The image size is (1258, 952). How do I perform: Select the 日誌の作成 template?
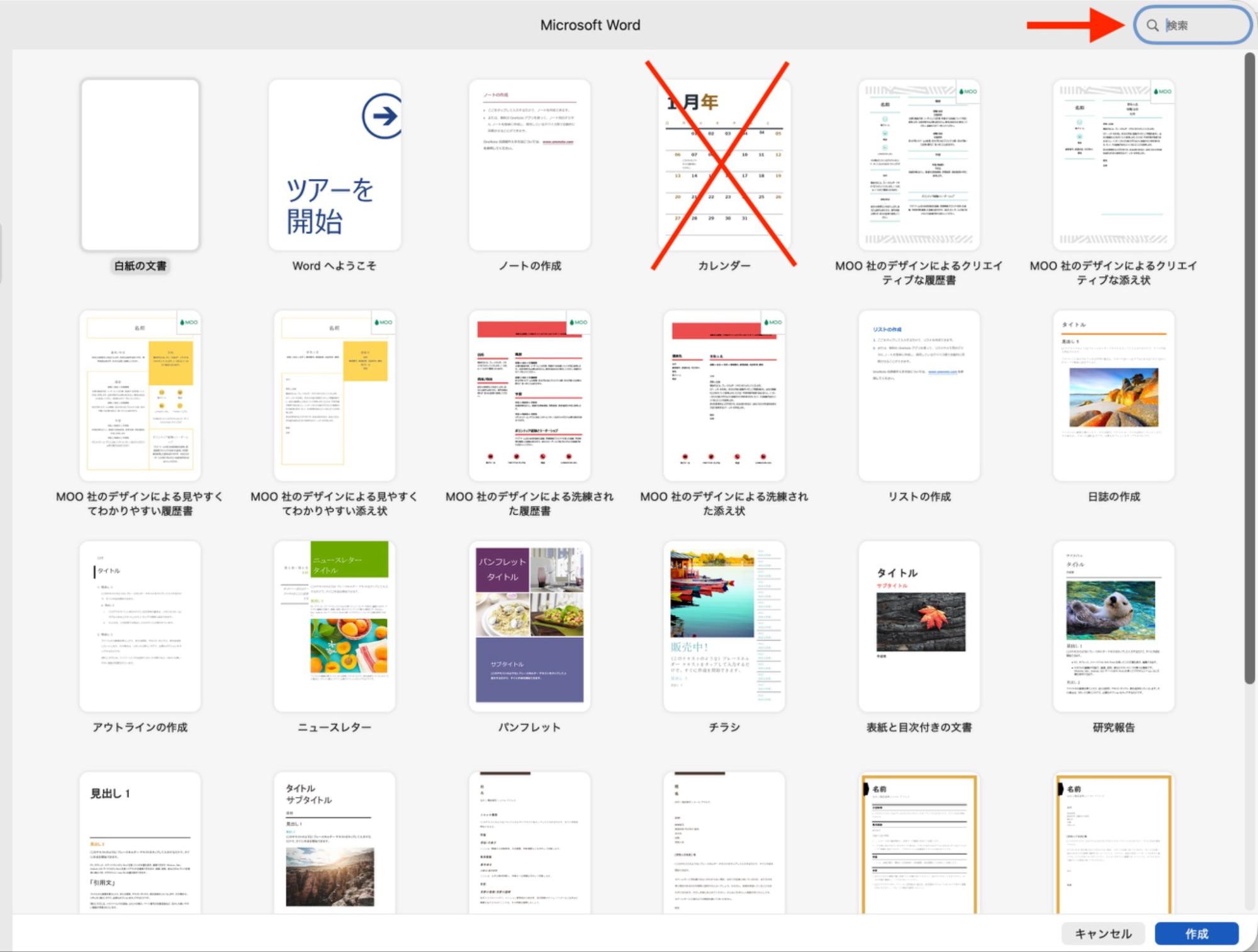tap(1113, 396)
